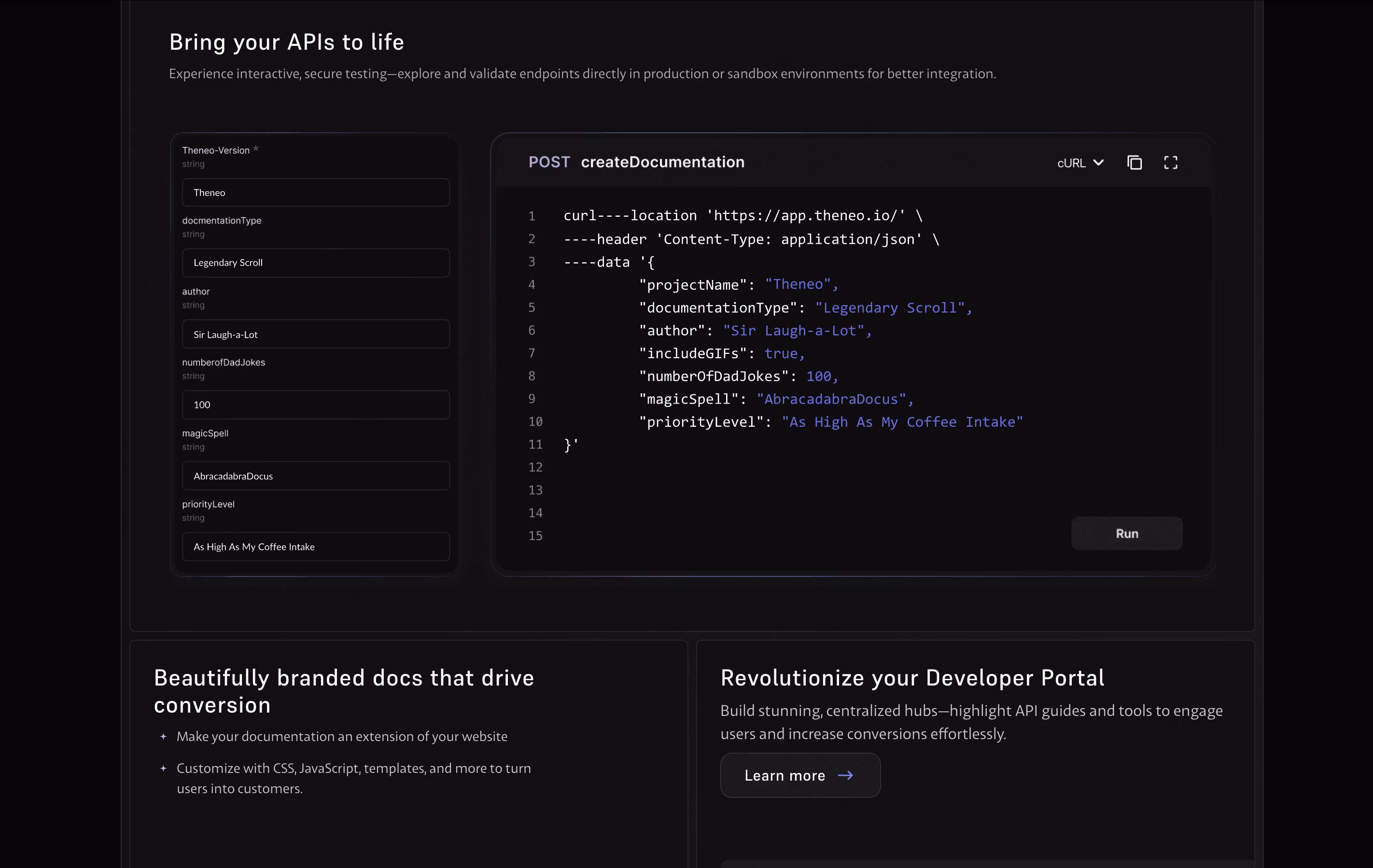Click the createDocumentation endpoint title

(x=662, y=162)
